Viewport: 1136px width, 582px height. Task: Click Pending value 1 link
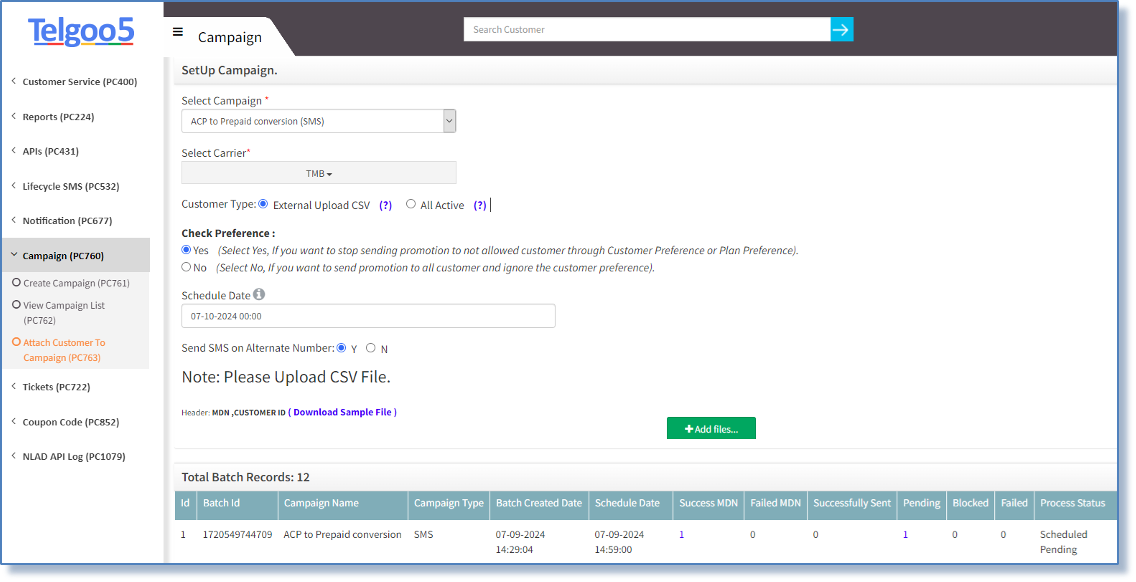(x=906, y=535)
